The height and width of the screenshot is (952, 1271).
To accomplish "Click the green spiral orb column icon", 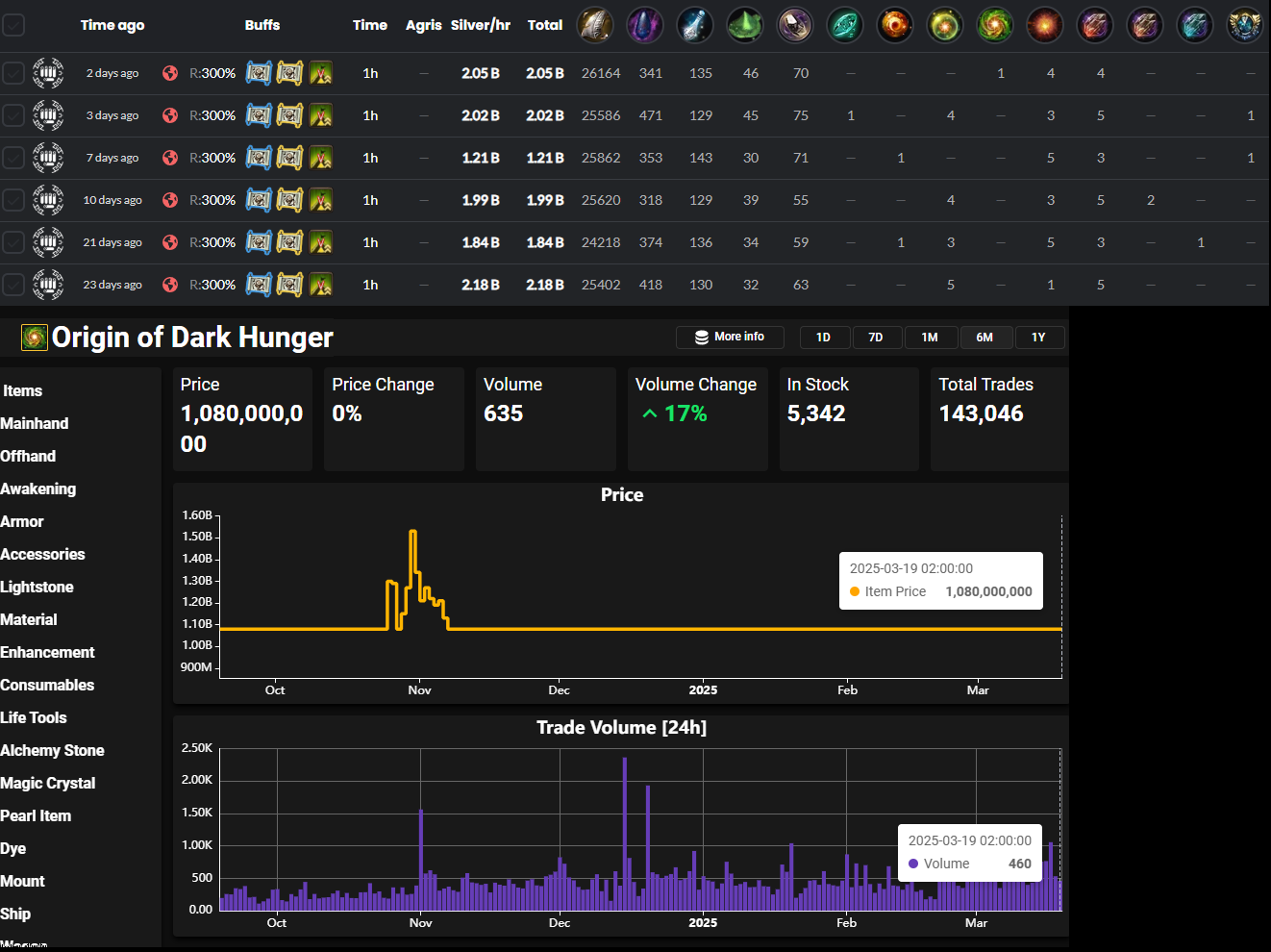I will click(995, 25).
